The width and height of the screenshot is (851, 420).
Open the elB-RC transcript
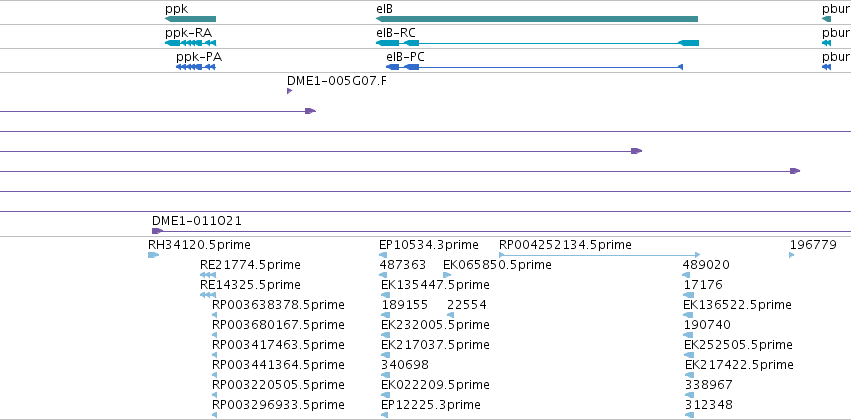coord(537,43)
